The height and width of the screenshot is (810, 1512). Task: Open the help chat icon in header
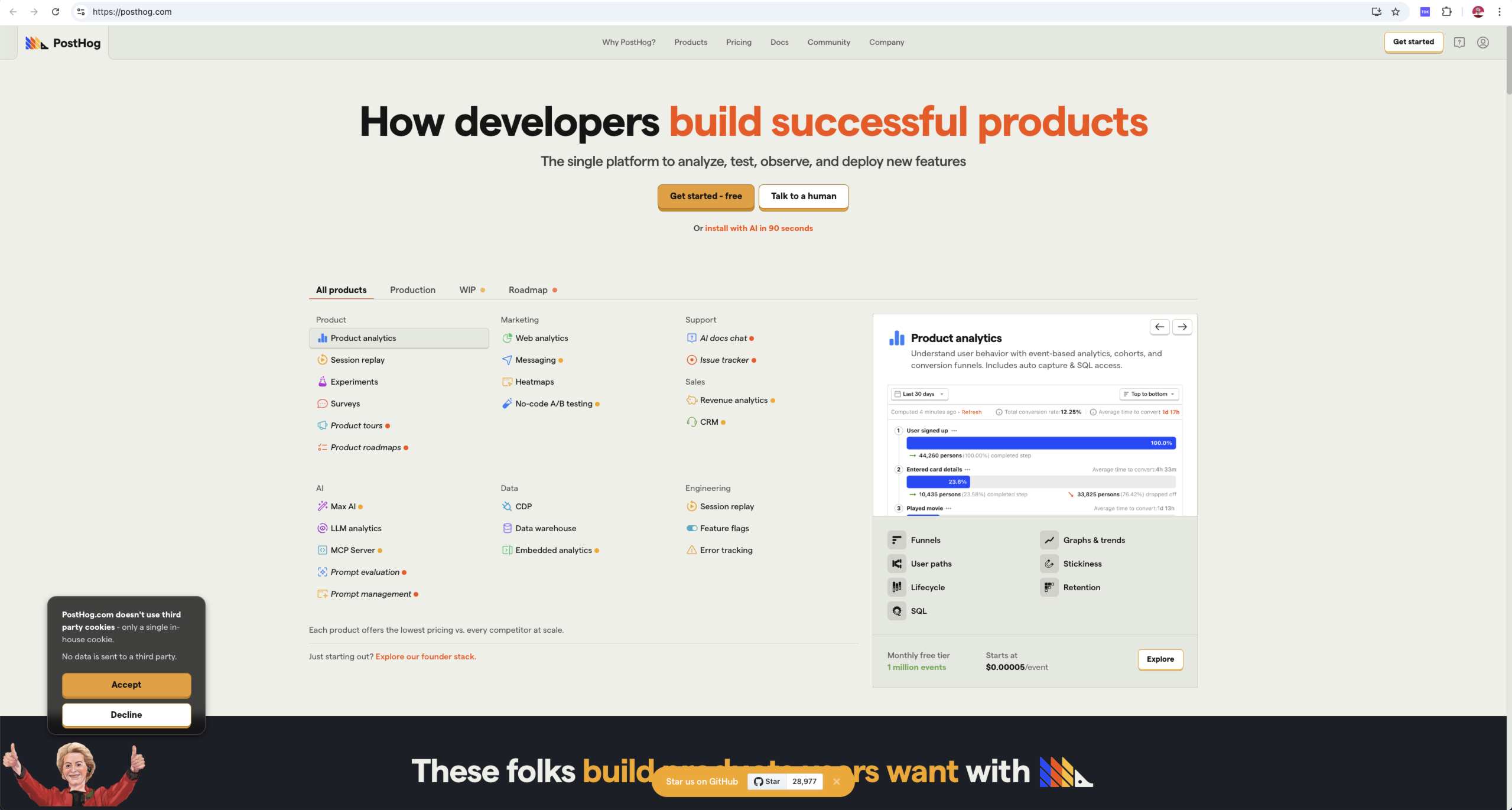pyautogui.click(x=1459, y=43)
